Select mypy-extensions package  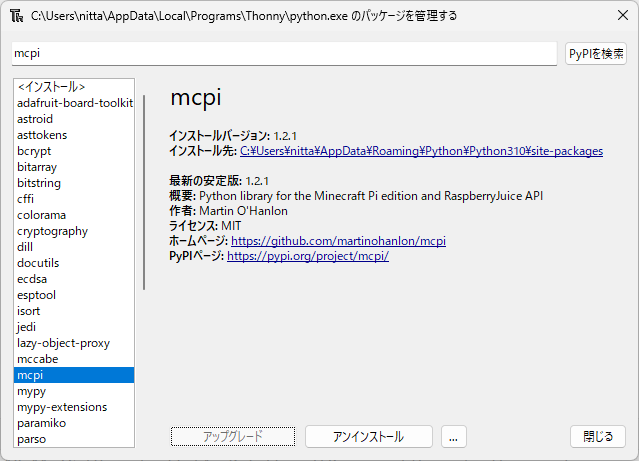(62, 407)
